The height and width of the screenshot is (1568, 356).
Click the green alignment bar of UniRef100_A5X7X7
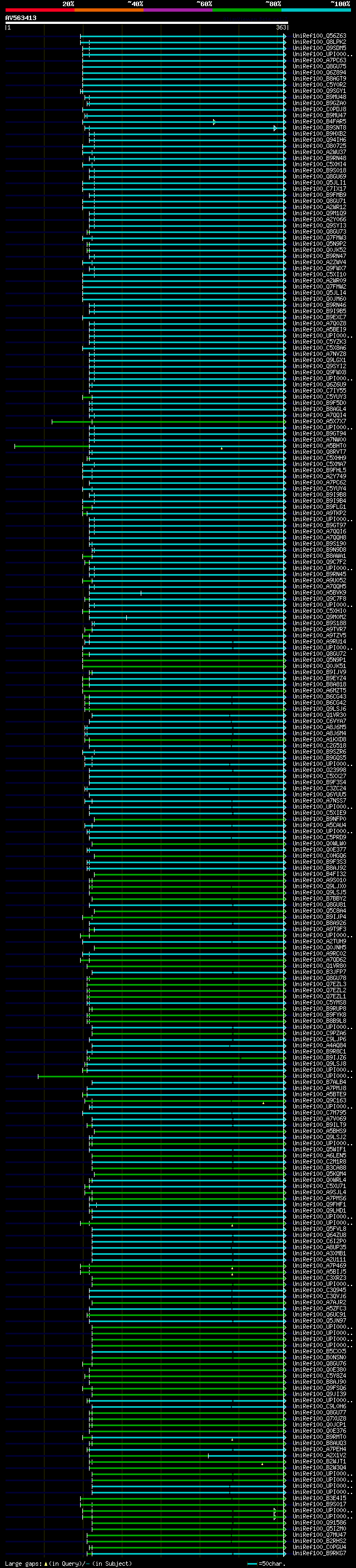pyautogui.click(x=169, y=421)
